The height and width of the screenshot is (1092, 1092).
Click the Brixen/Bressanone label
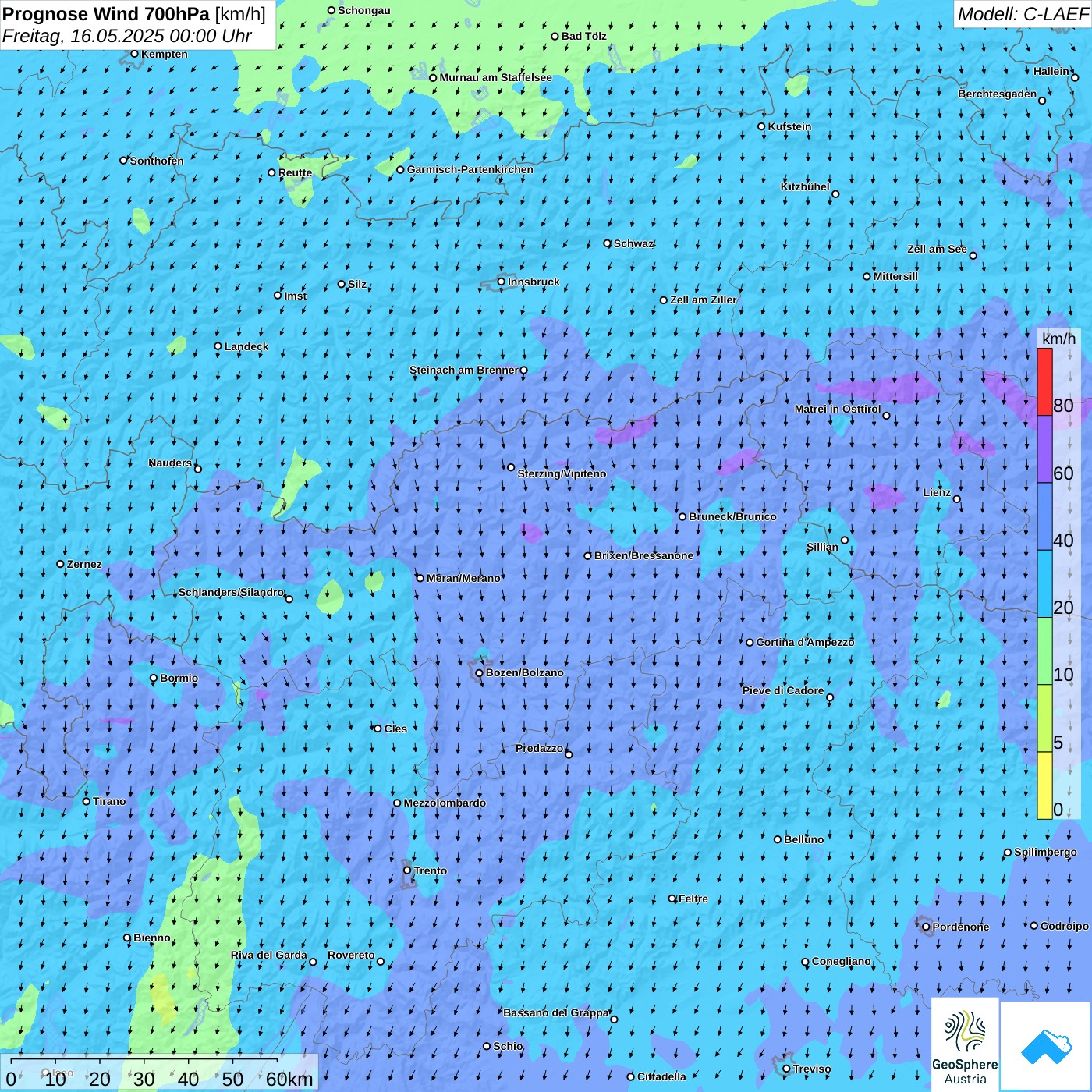(x=643, y=555)
